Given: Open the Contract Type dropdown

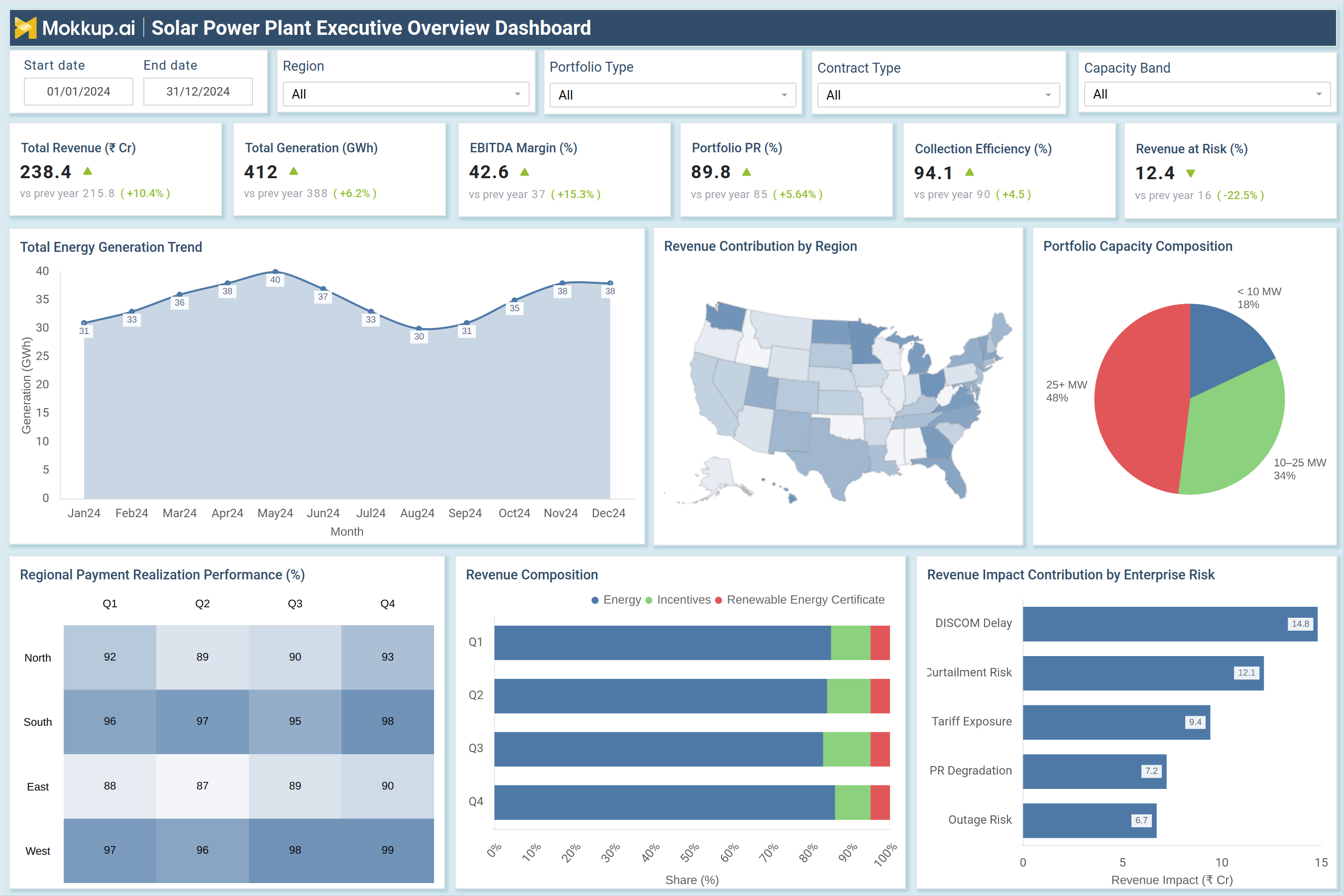Looking at the screenshot, I should pyautogui.click(x=938, y=95).
